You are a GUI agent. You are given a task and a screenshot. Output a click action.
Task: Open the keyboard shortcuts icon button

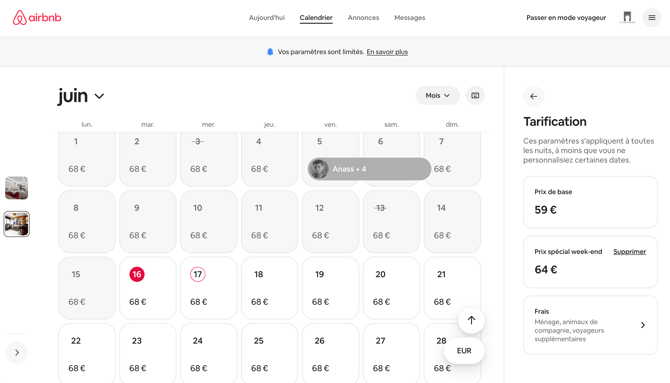pyautogui.click(x=475, y=95)
